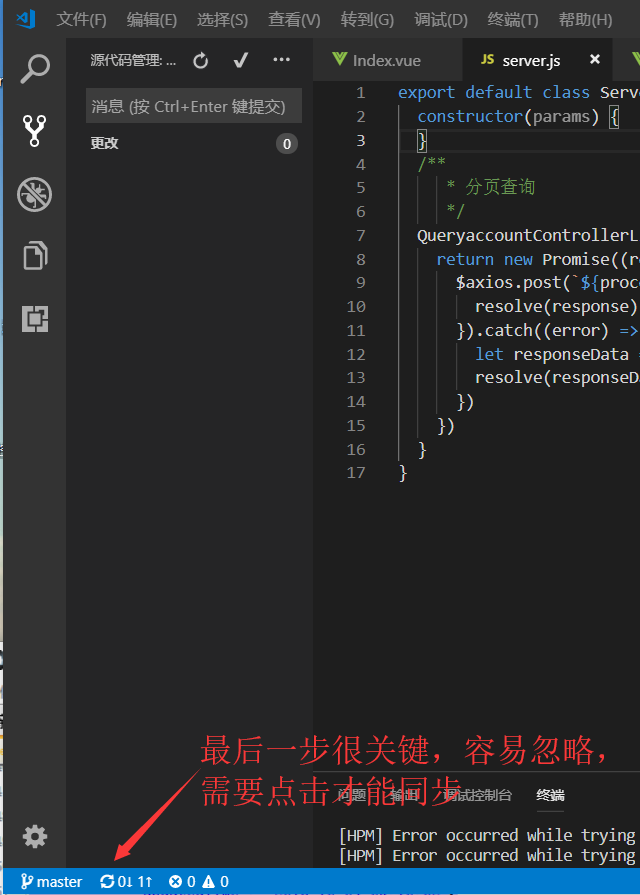Open the Debug view bug icon
The height and width of the screenshot is (895, 640).
tap(34, 194)
